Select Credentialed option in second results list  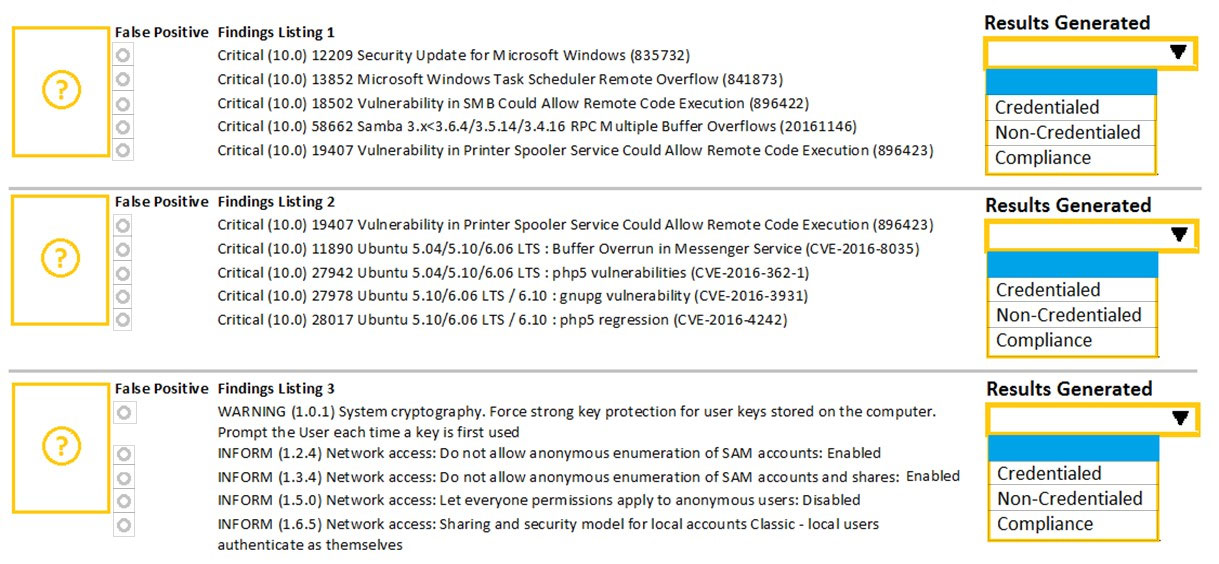click(1071, 290)
